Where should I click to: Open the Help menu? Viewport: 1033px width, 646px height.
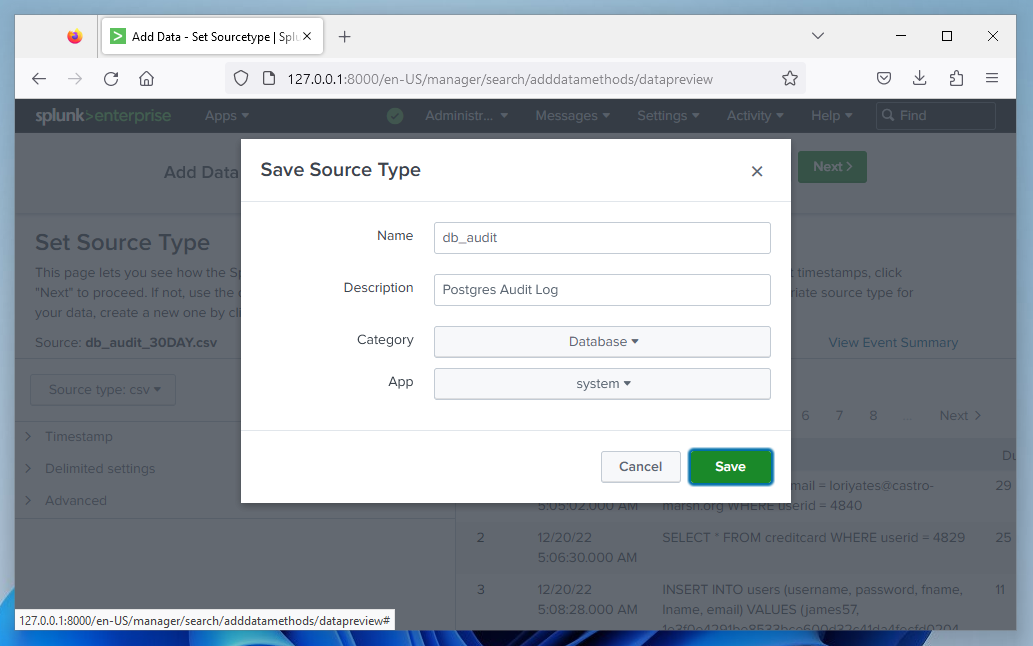tap(831, 116)
